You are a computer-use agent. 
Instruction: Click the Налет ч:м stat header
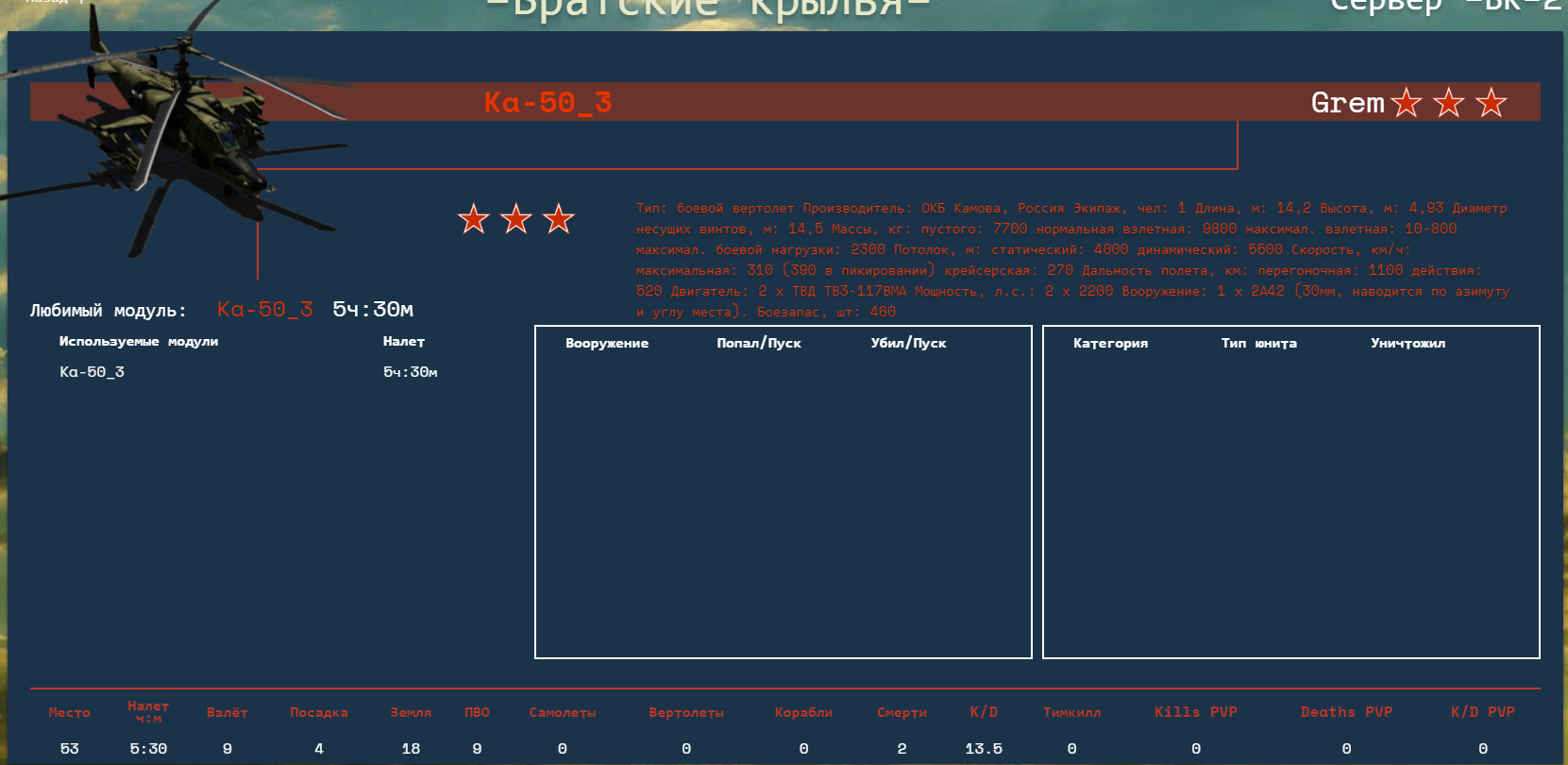tap(148, 712)
